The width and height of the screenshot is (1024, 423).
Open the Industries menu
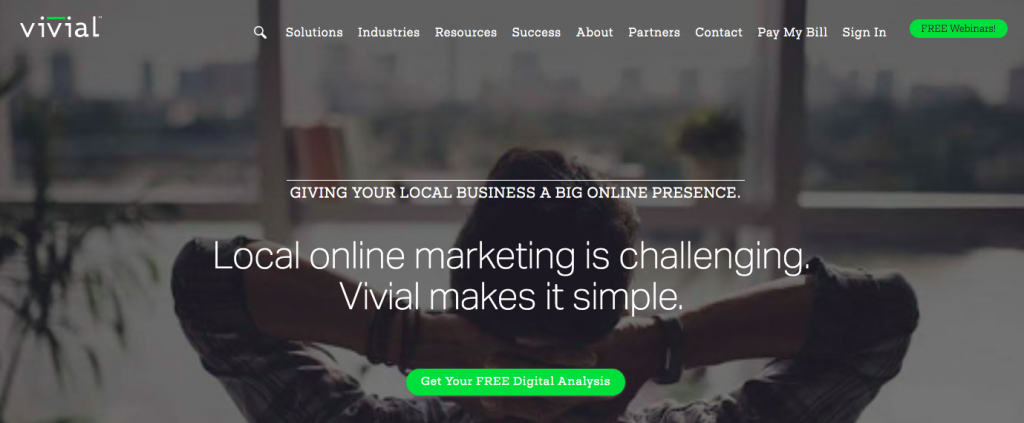[x=389, y=32]
